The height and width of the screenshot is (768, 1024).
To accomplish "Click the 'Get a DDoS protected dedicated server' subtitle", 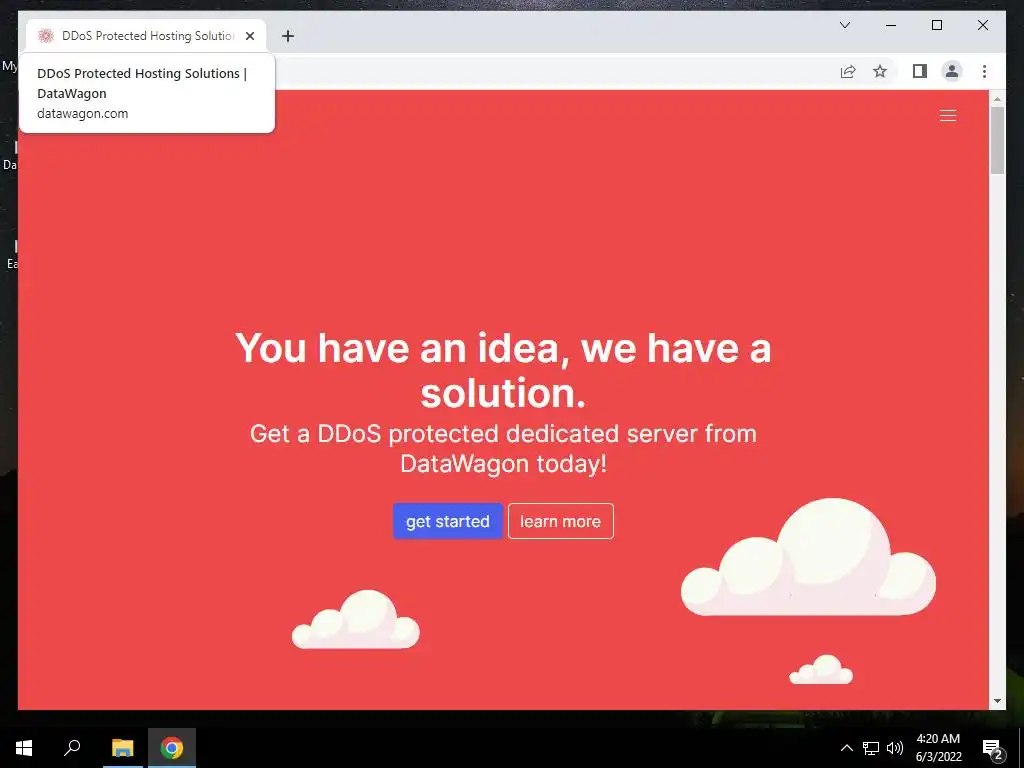I will tap(503, 449).
